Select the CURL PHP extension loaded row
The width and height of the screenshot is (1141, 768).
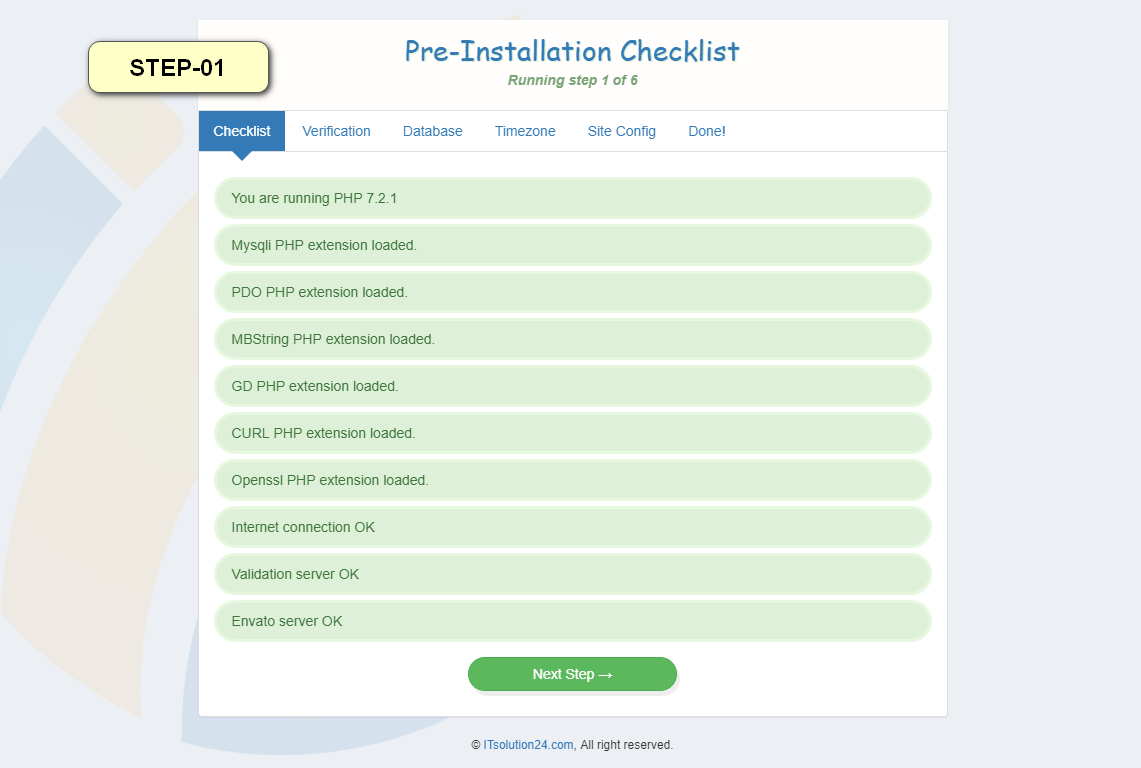pyautogui.click(x=573, y=433)
